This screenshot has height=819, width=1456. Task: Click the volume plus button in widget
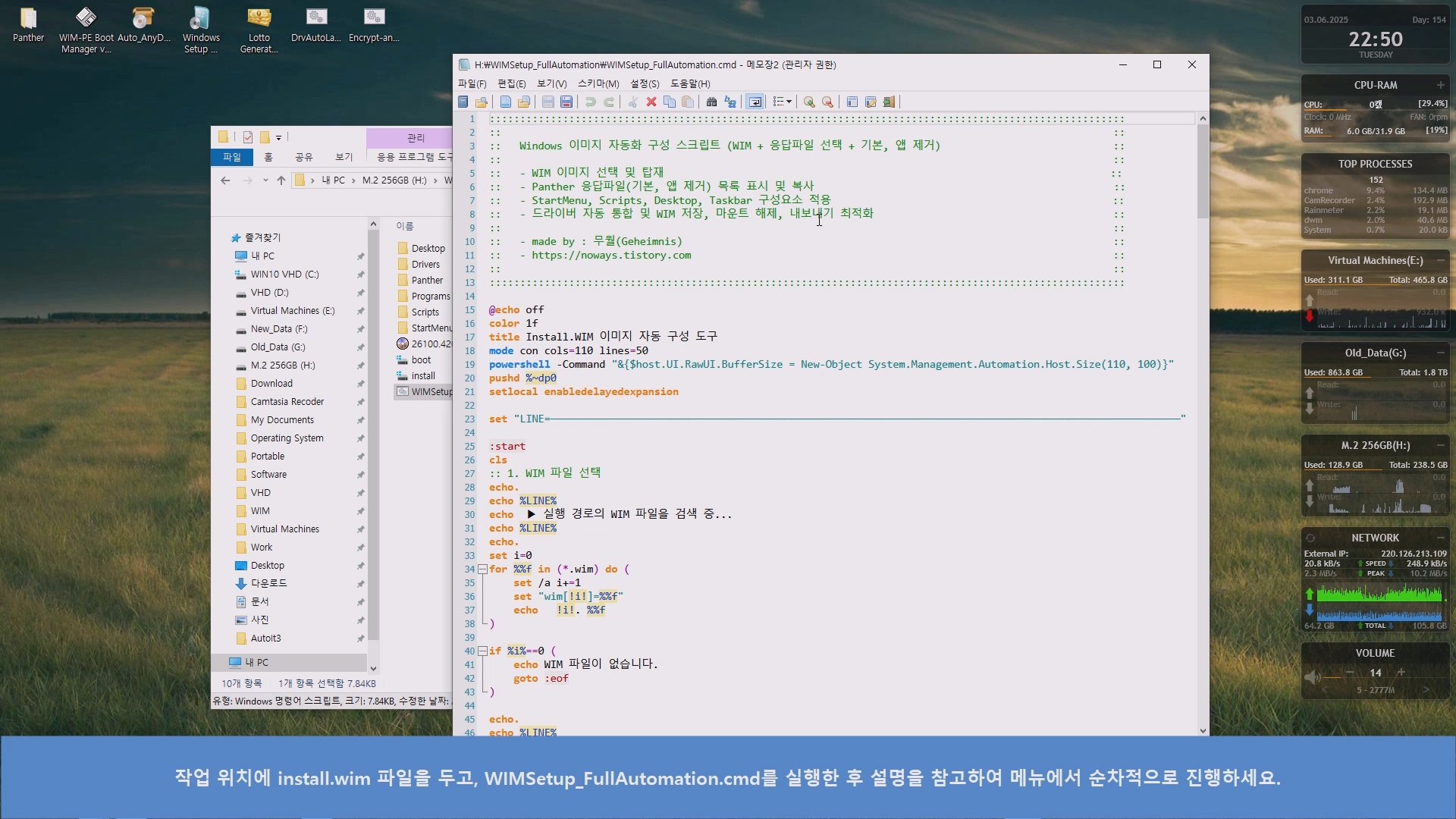click(x=1401, y=673)
